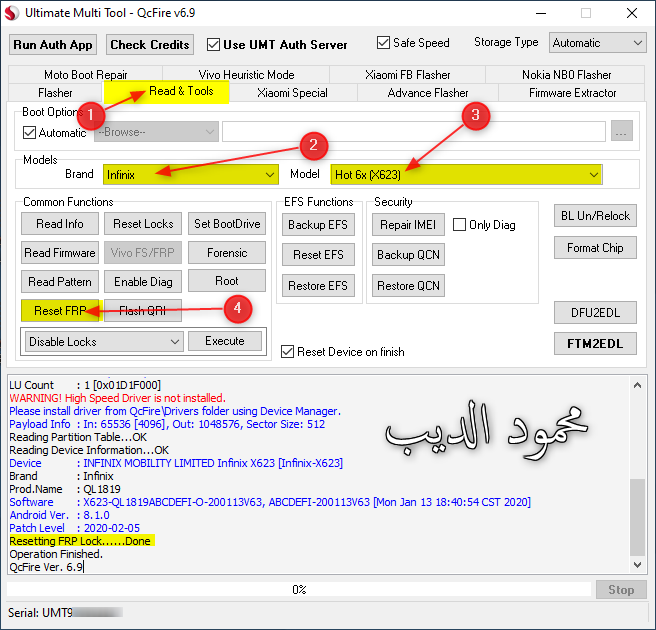This screenshot has width=656, height=630.
Task: Click the Read Pattern button
Action: (x=60, y=282)
